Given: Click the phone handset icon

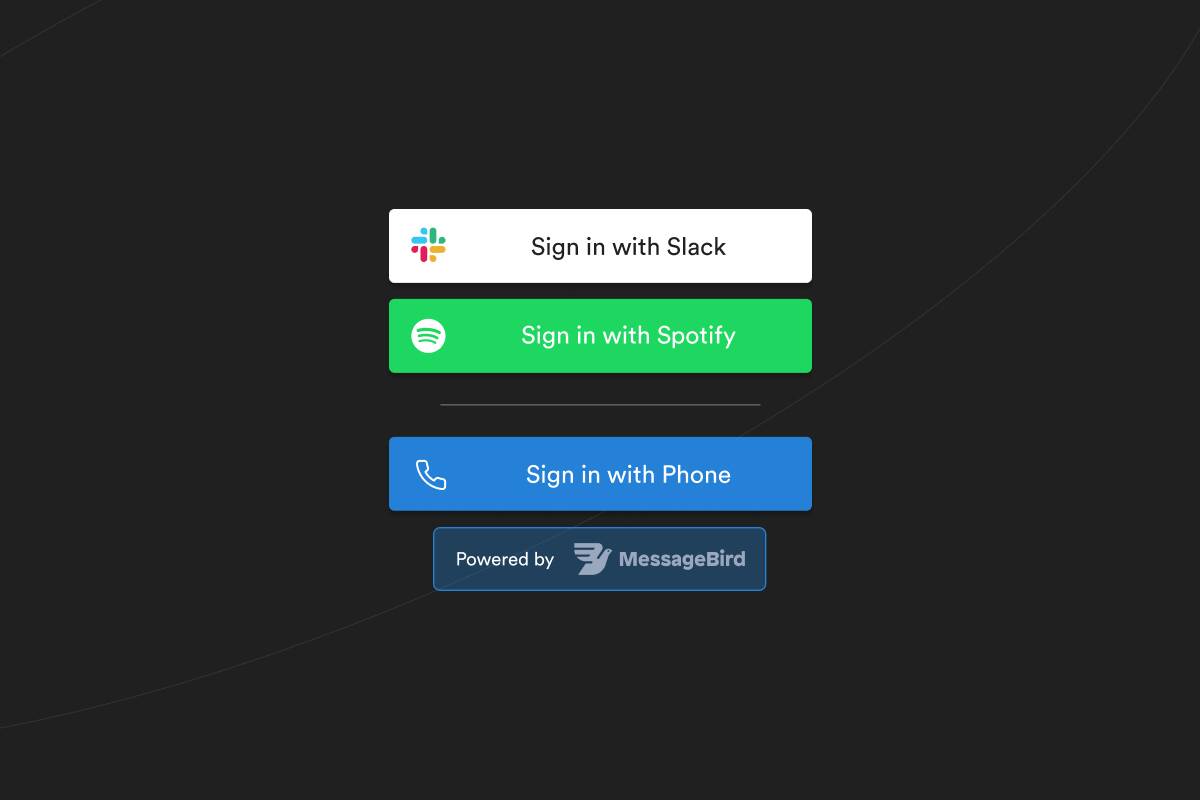Looking at the screenshot, I should coord(431,474).
